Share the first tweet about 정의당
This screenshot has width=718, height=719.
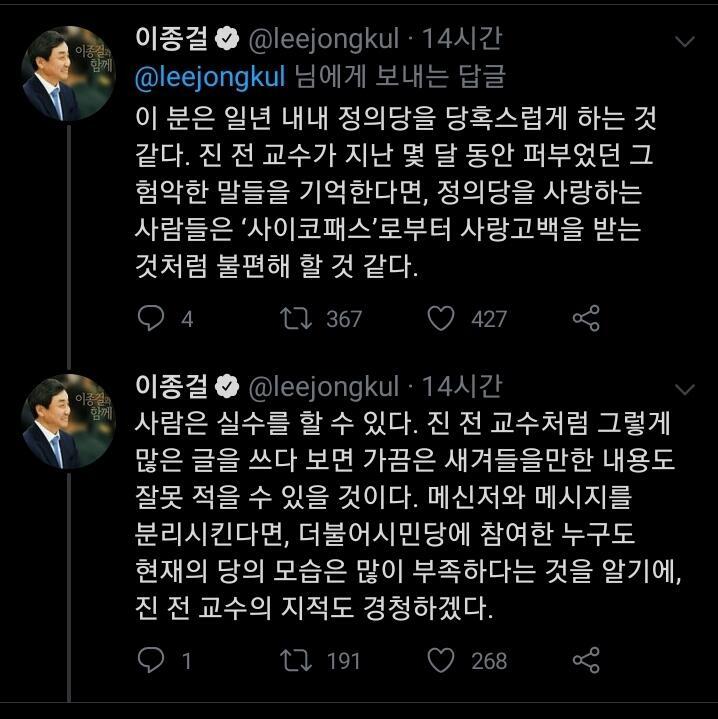click(585, 318)
